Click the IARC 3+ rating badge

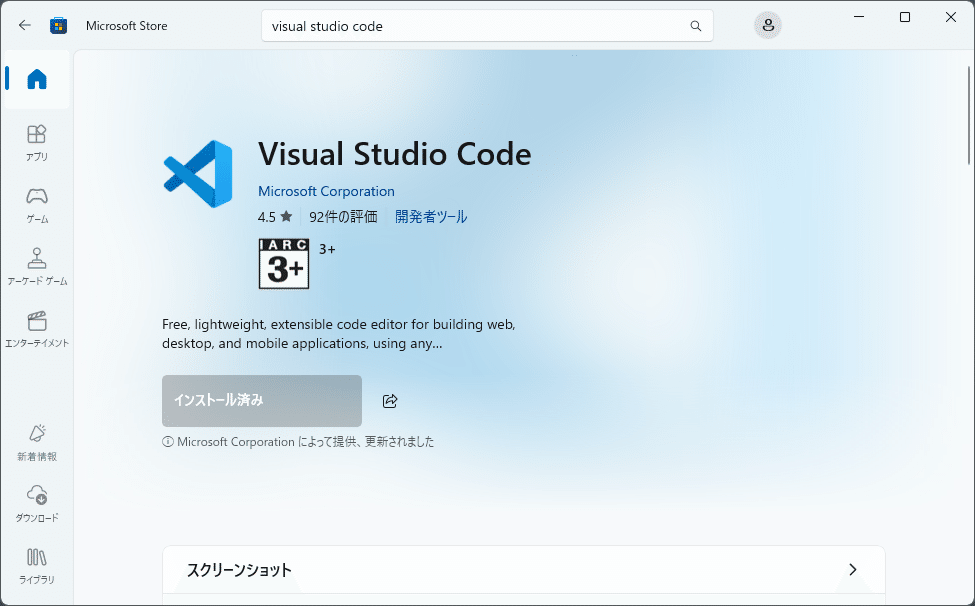[284, 264]
